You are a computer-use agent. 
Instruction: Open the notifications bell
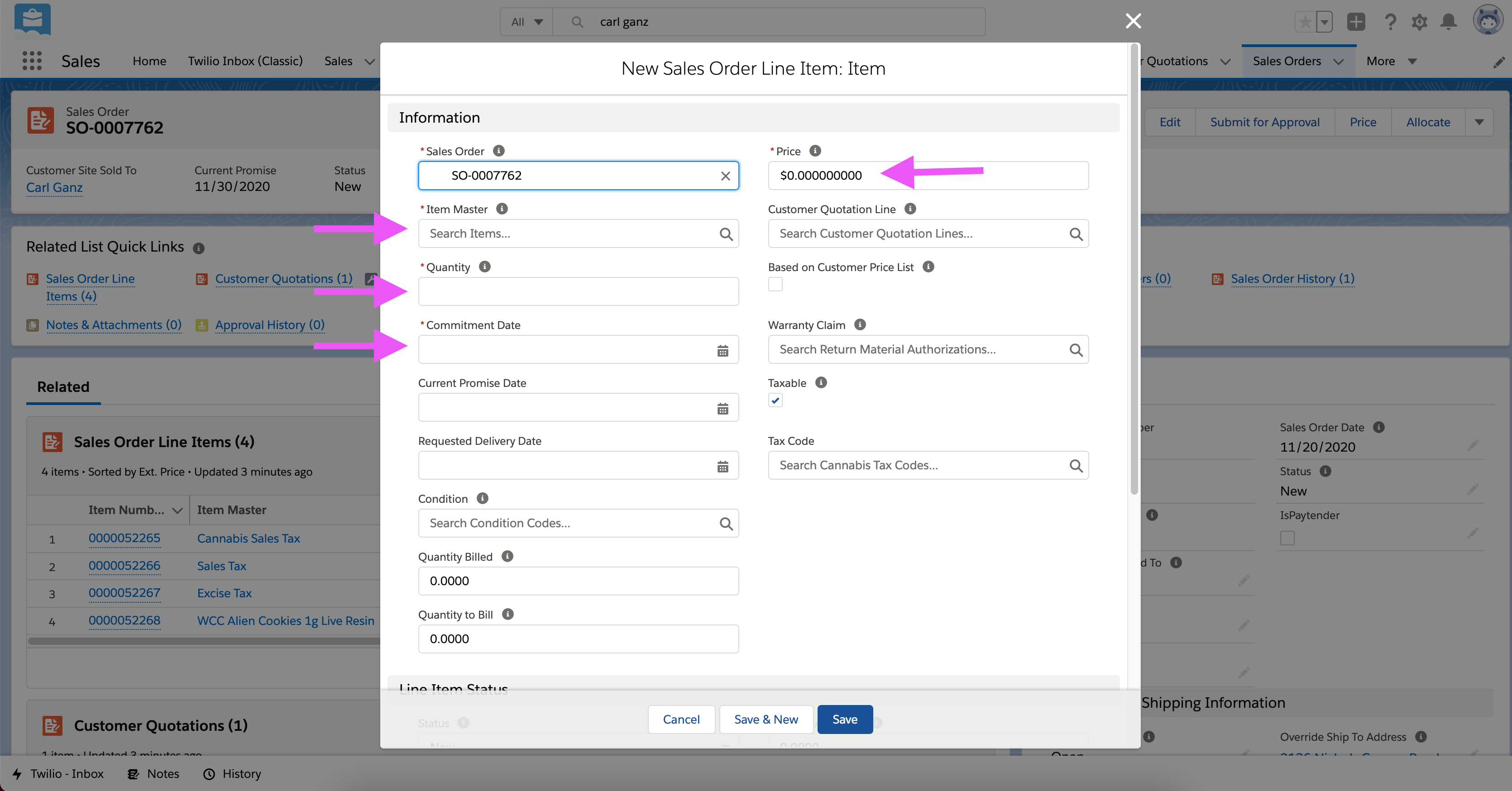1449,22
